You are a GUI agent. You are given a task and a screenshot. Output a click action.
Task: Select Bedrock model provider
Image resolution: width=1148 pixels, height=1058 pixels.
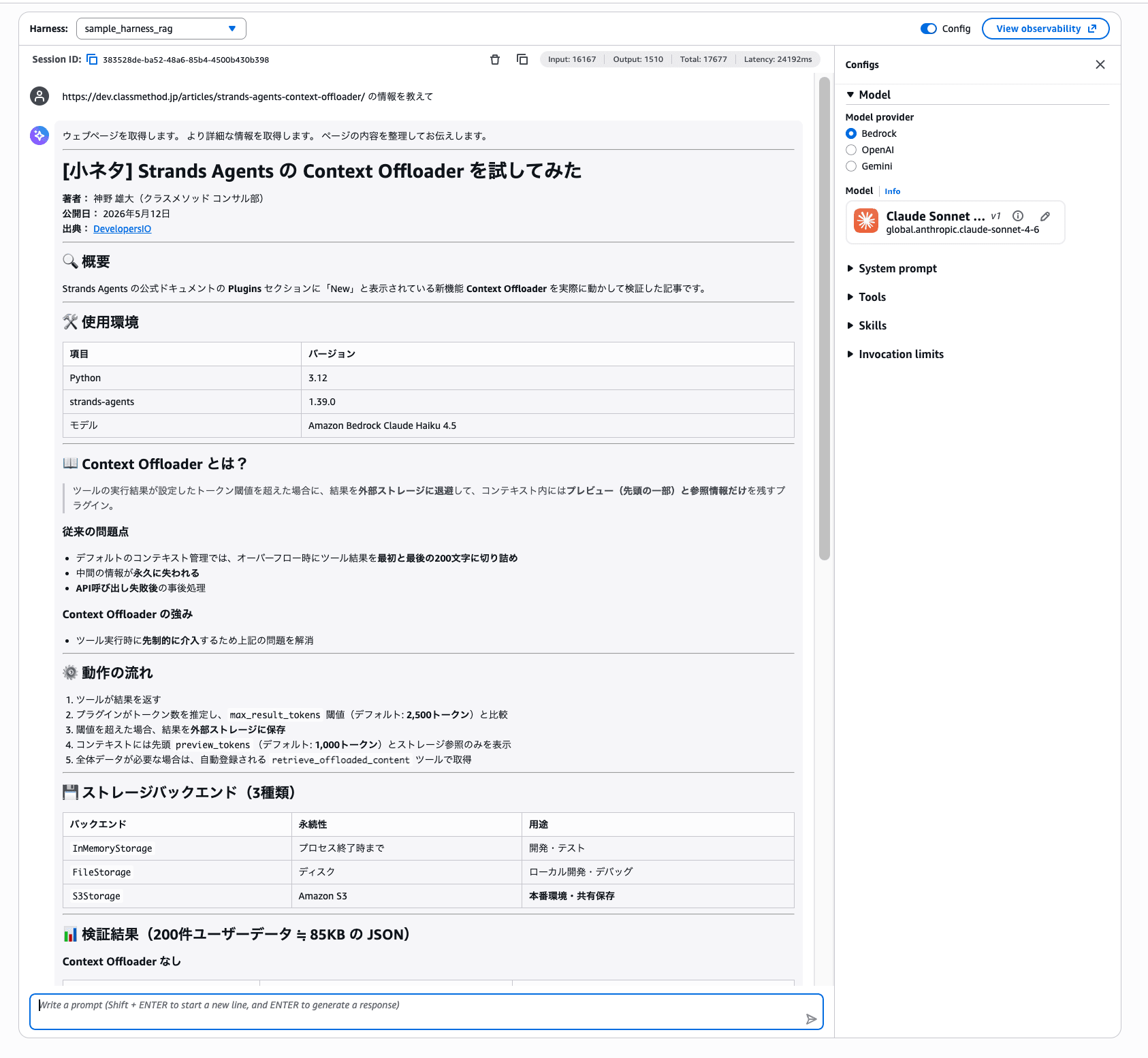coord(851,133)
